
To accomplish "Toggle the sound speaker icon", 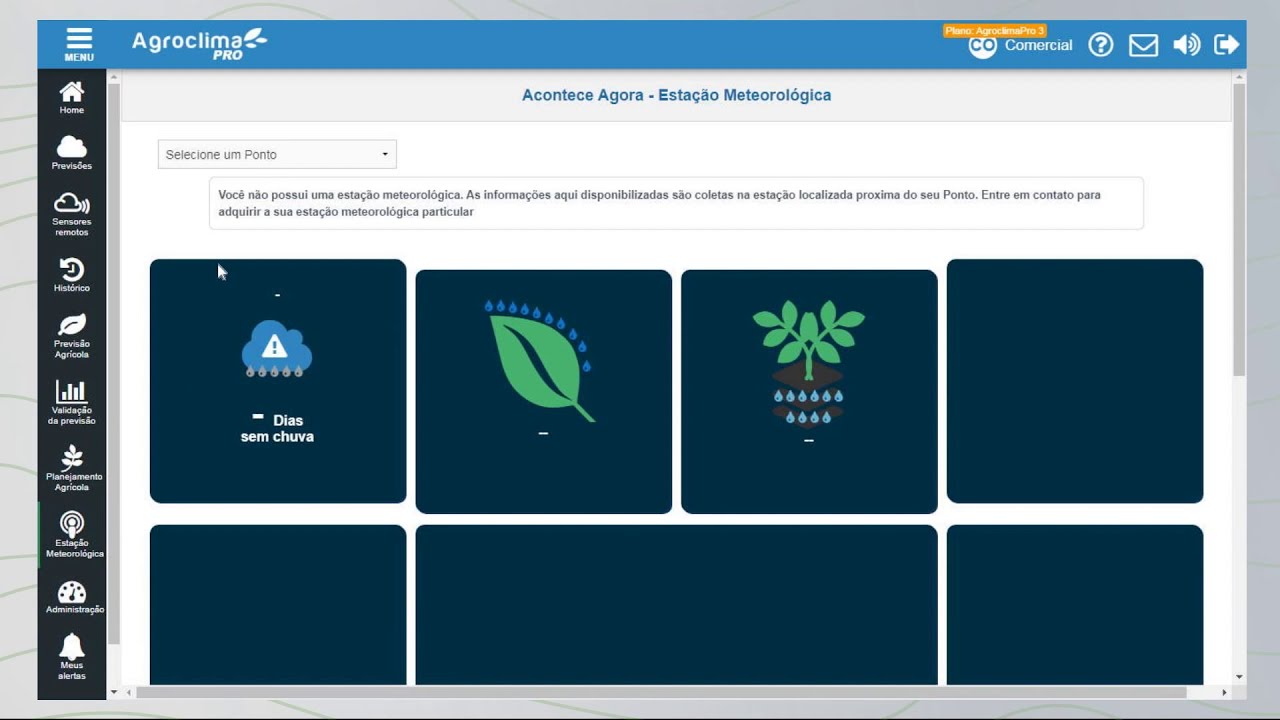I will (1186, 45).
